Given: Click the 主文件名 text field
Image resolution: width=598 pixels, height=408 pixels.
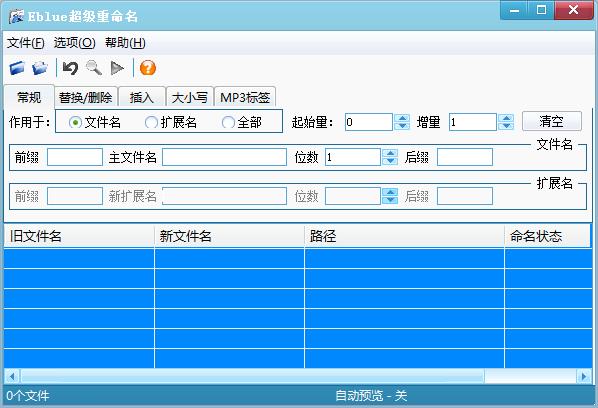Looking at the screenshot, I should click(224, 157).
